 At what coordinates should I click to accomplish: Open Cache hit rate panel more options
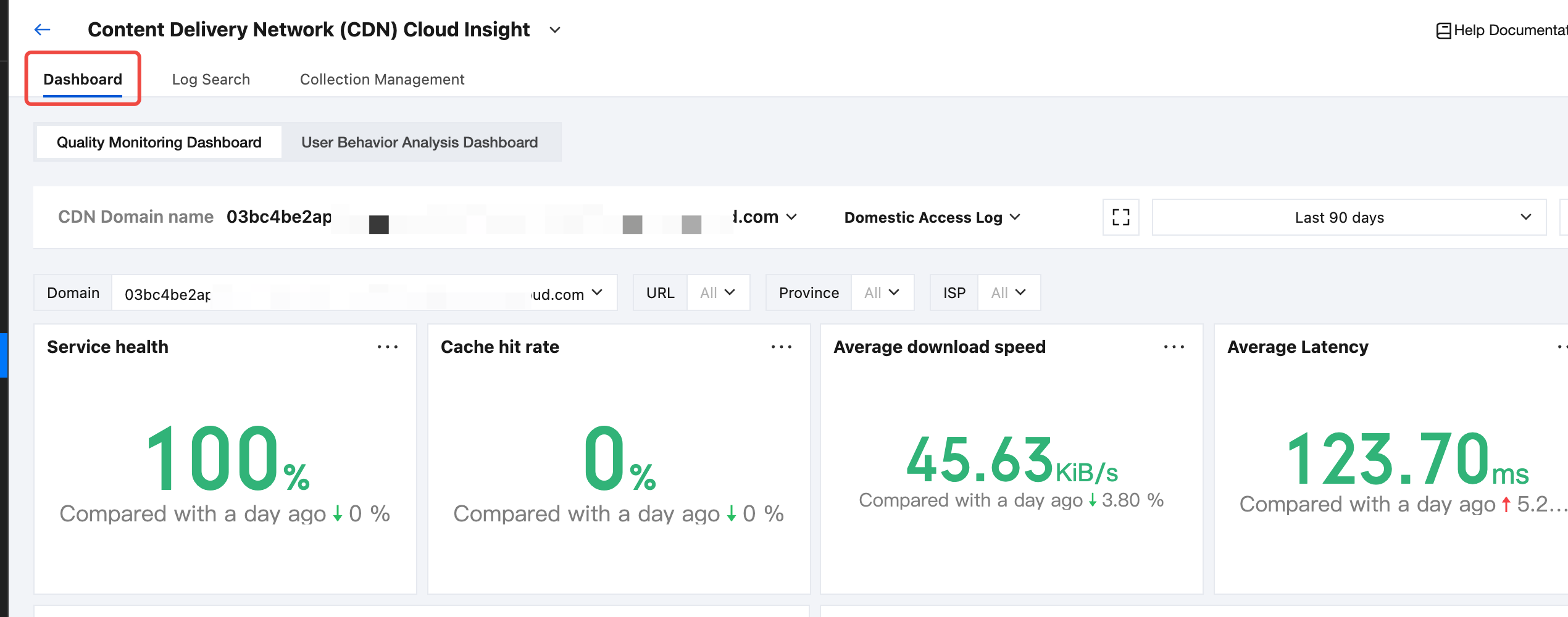(x=781, y=347)
